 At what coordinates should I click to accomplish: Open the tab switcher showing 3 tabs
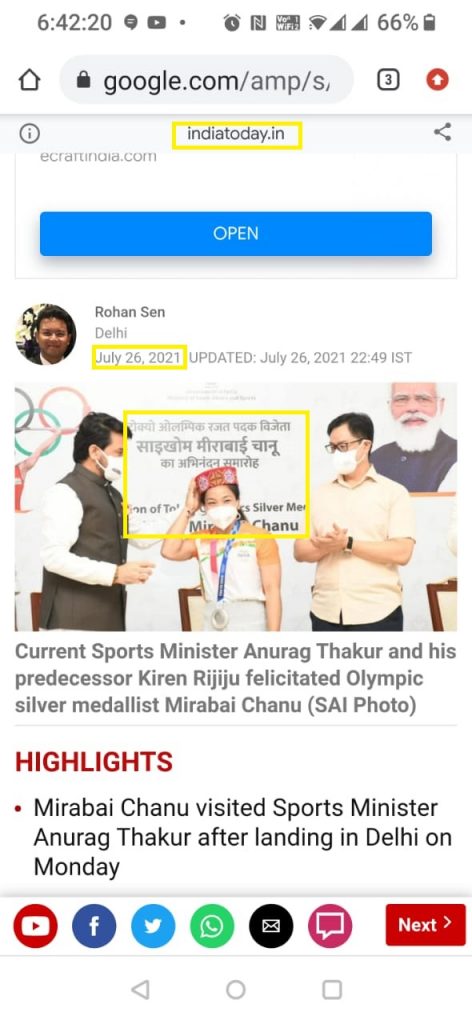tap(388, 80)
